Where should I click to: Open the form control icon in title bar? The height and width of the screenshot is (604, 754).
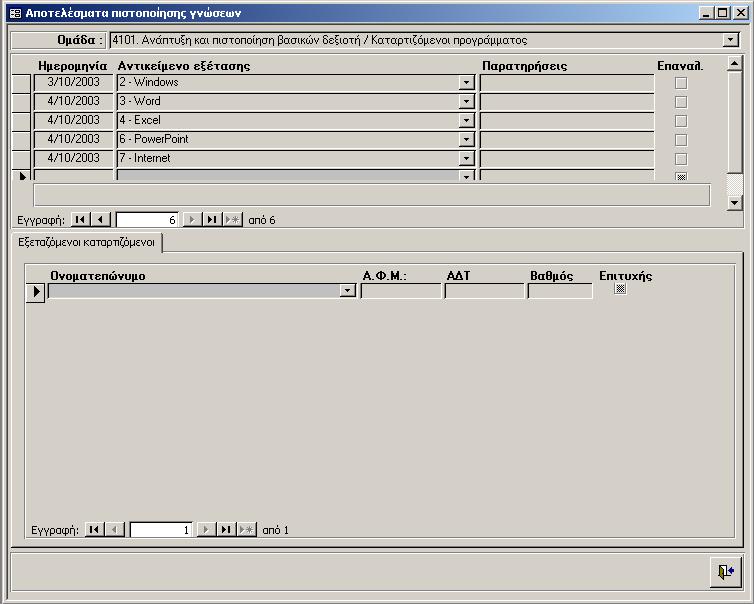14,14
